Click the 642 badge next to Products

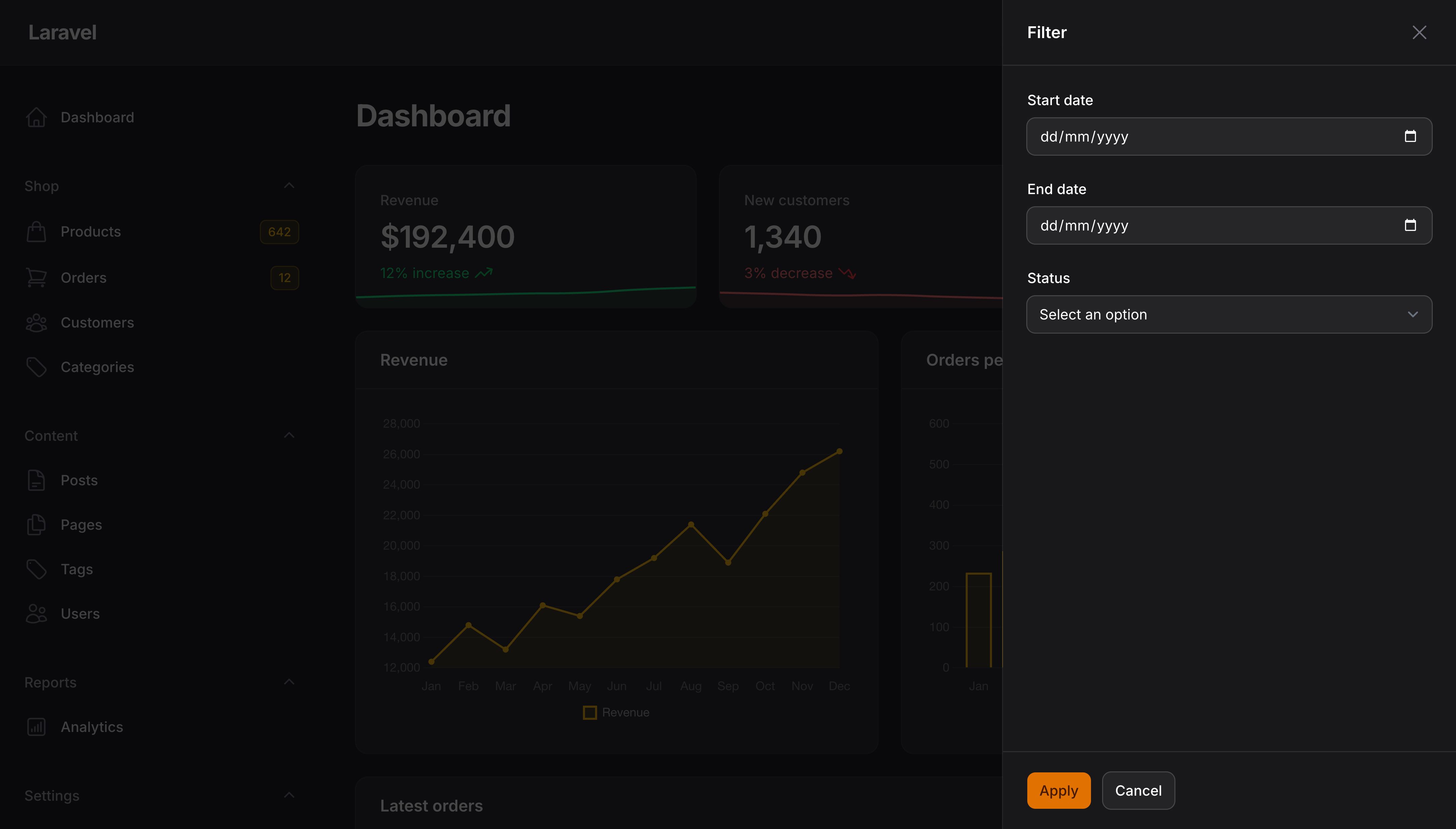(280, 232)
